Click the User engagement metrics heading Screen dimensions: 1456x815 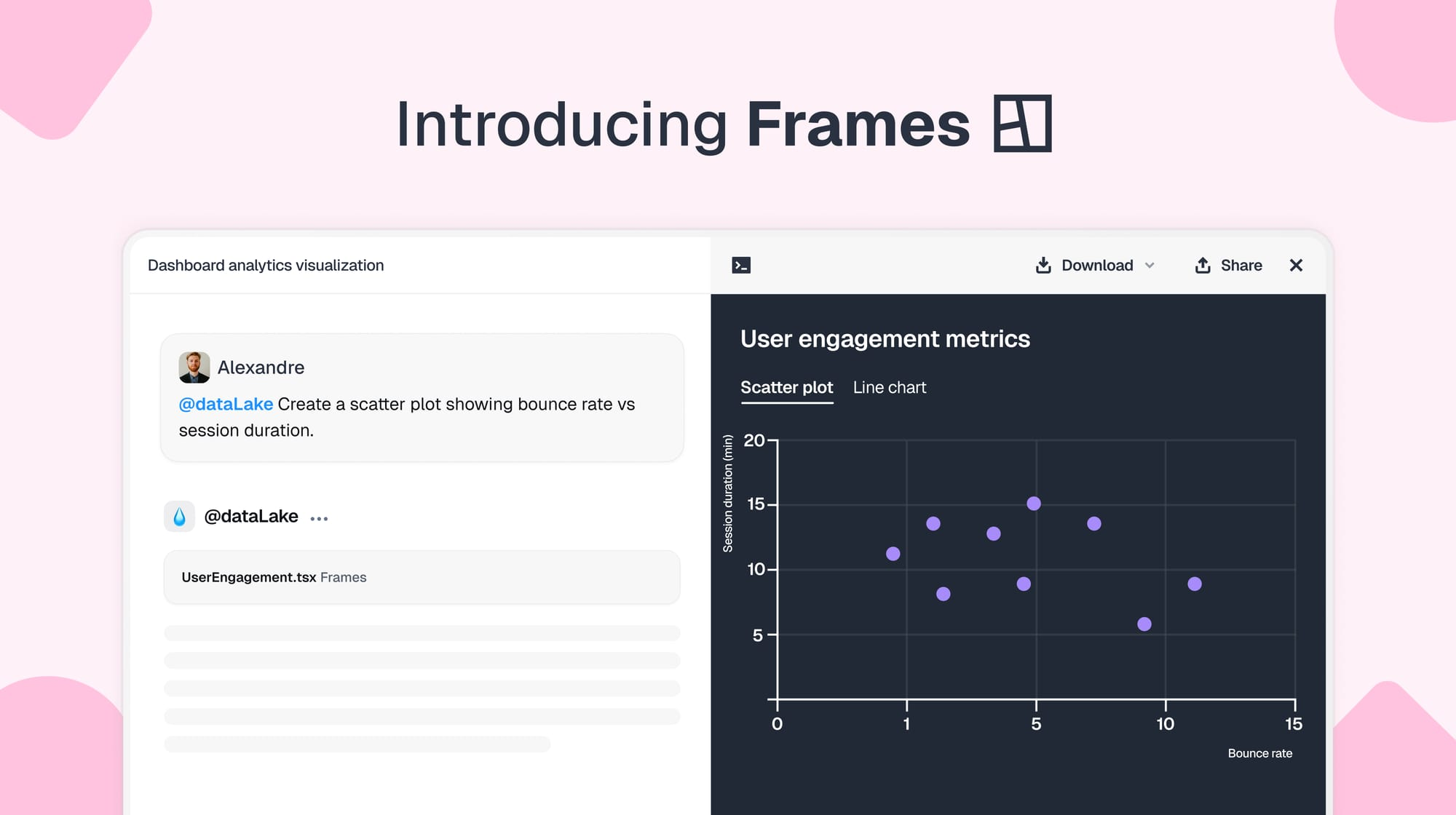tap(885, 338)
